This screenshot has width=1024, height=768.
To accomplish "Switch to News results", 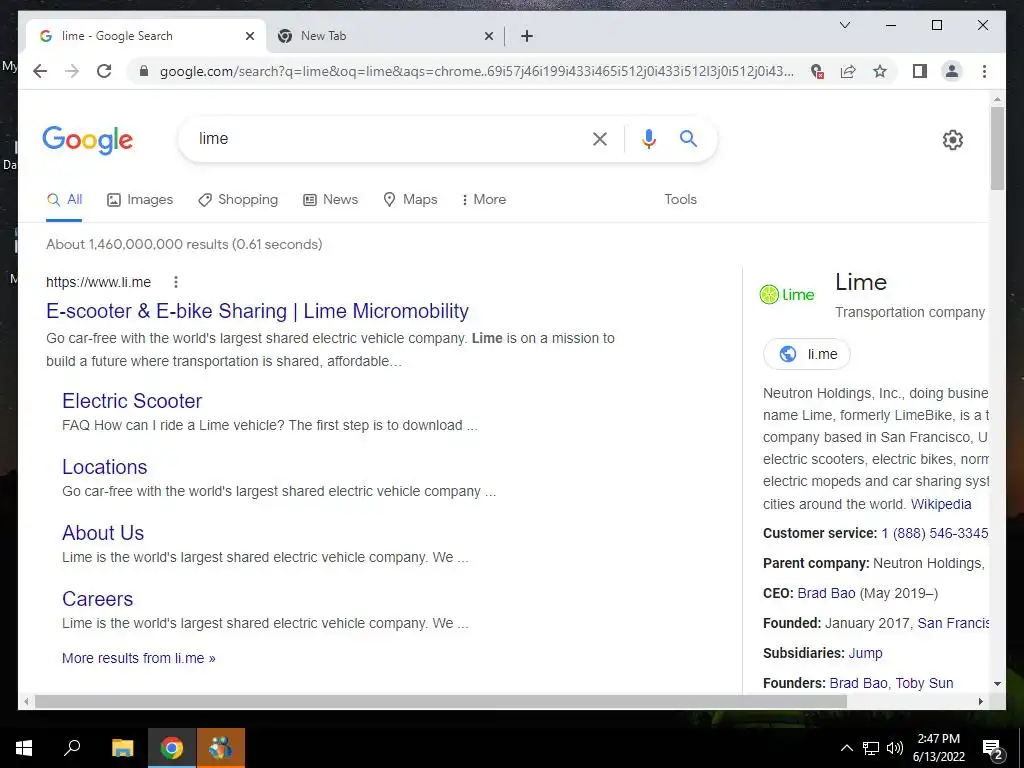I will tap(330, 200).
